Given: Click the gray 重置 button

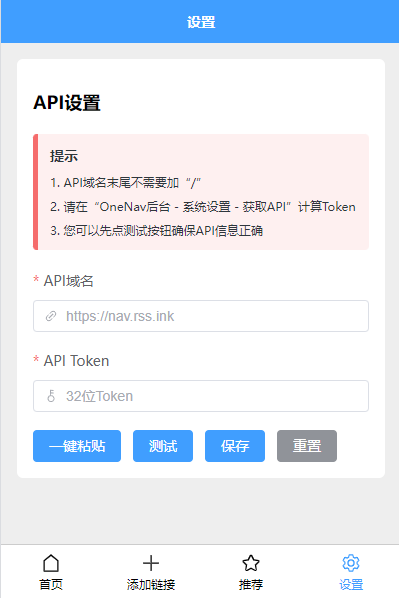Looking at the screenshot, I should [307, 446].
